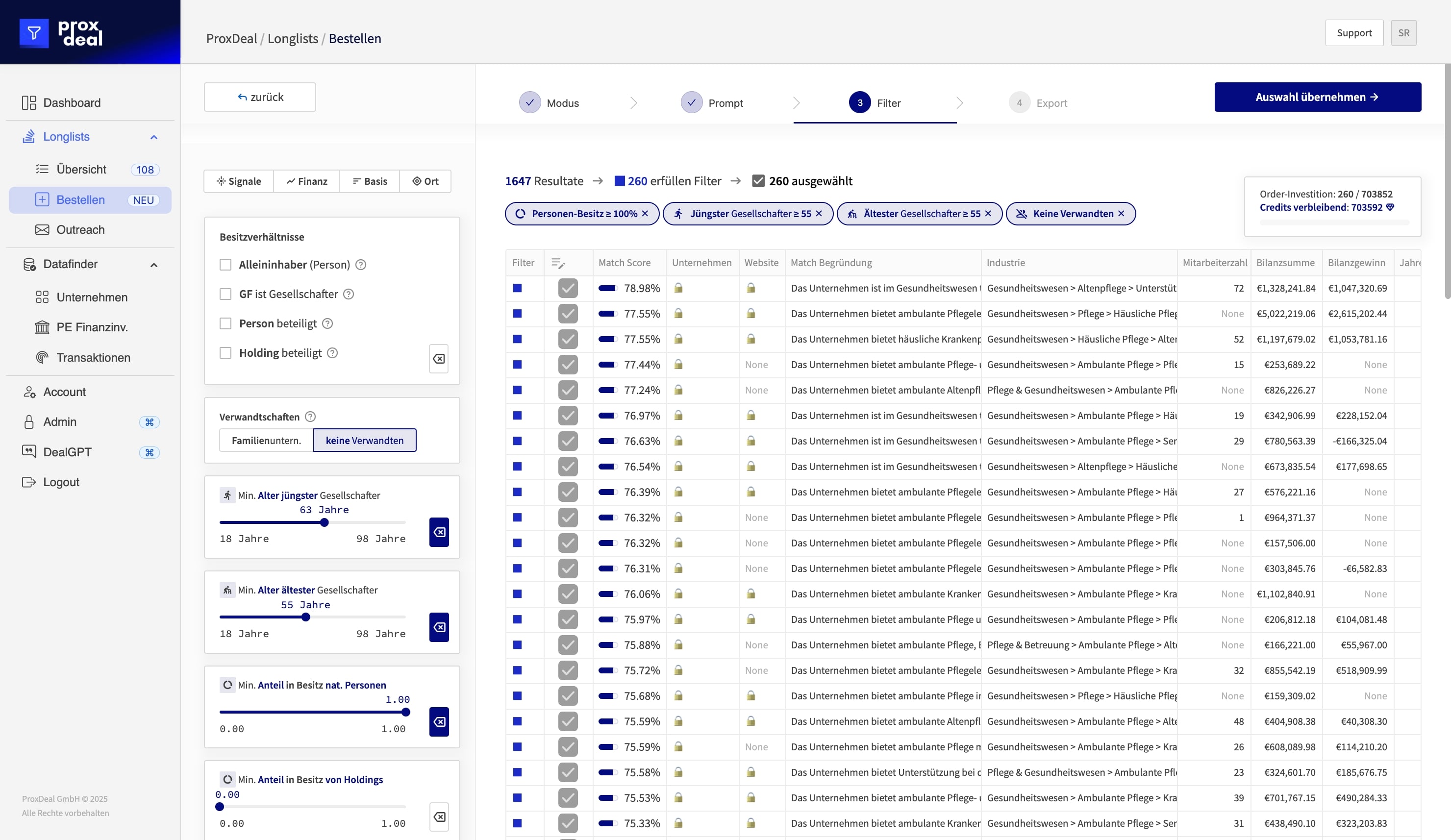Remove the Keine Verwandten filter chip
This screenshot has height=840, width=1451.
point(1121,214)
